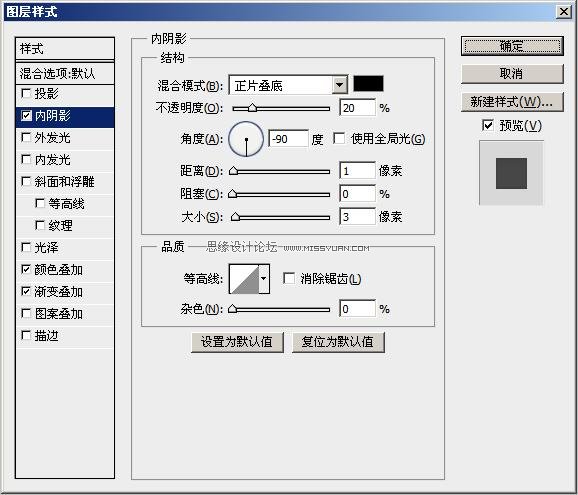The height and width of the screenshot is (495, 578).
Task: Select the 描边 stroke list entry
Action: (65, 336)
